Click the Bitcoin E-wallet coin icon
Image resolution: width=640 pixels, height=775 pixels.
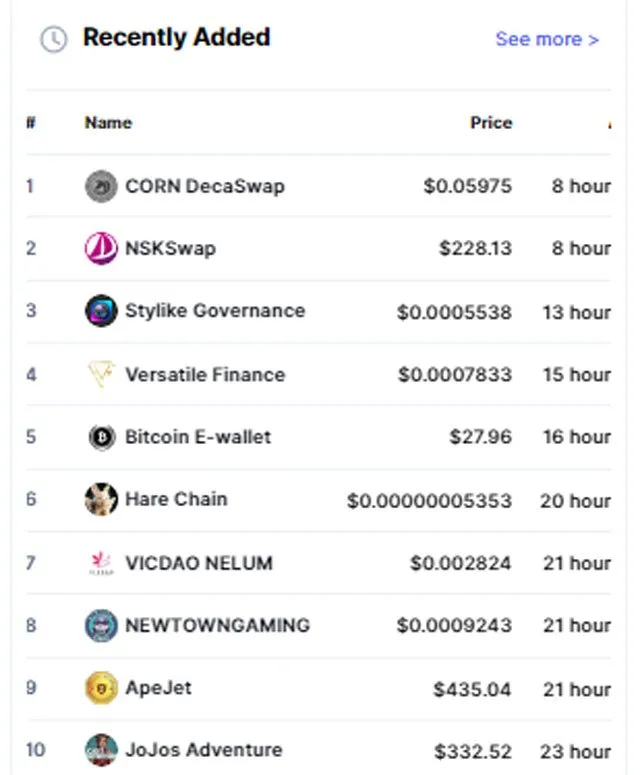tap(102, 437)
